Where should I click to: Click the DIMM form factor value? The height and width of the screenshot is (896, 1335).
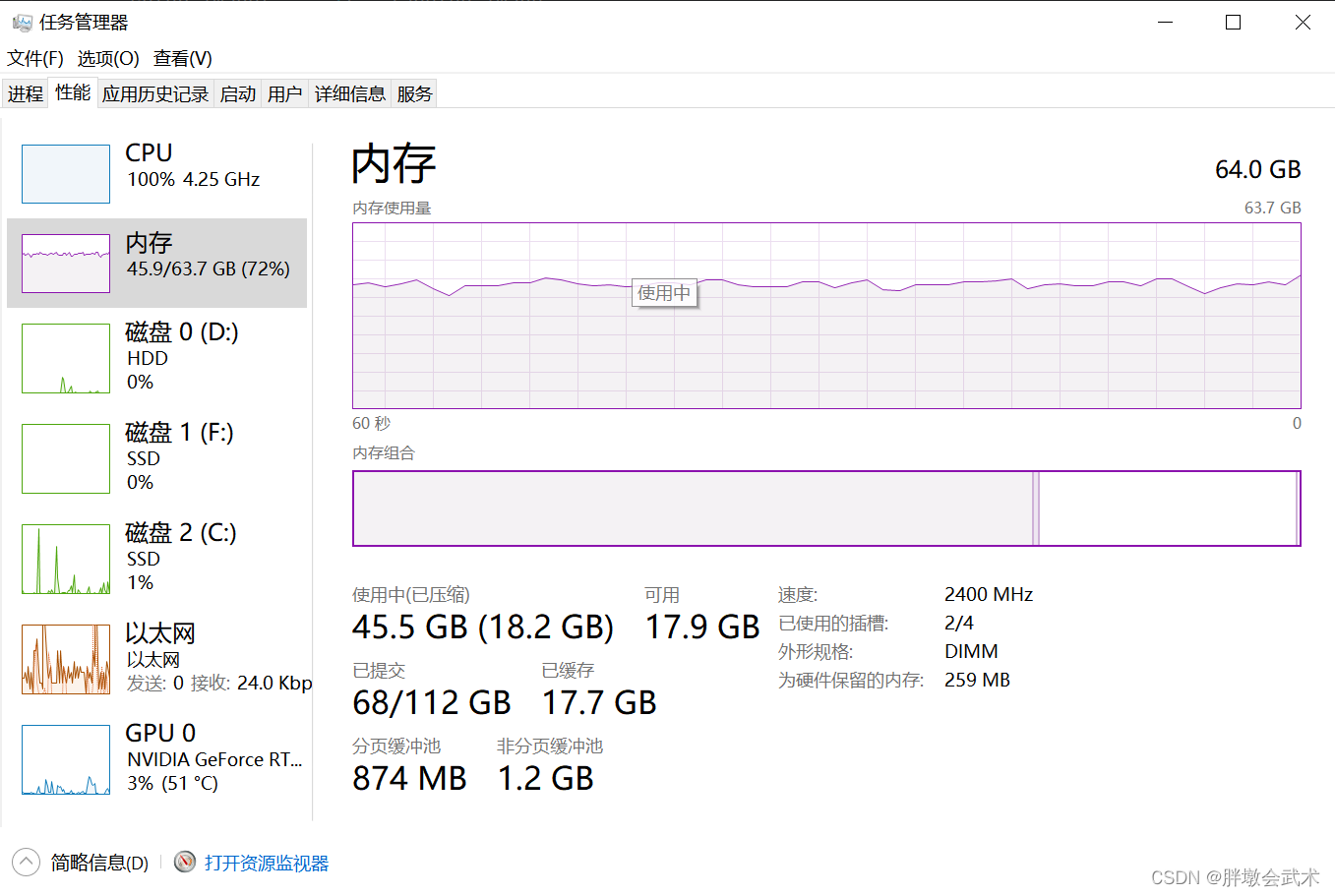click(971, 651)
